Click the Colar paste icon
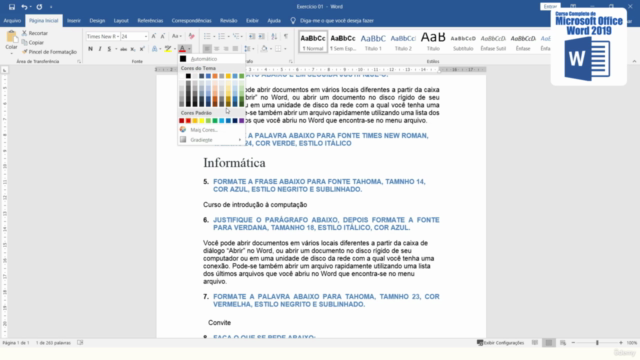 (11, 37)
